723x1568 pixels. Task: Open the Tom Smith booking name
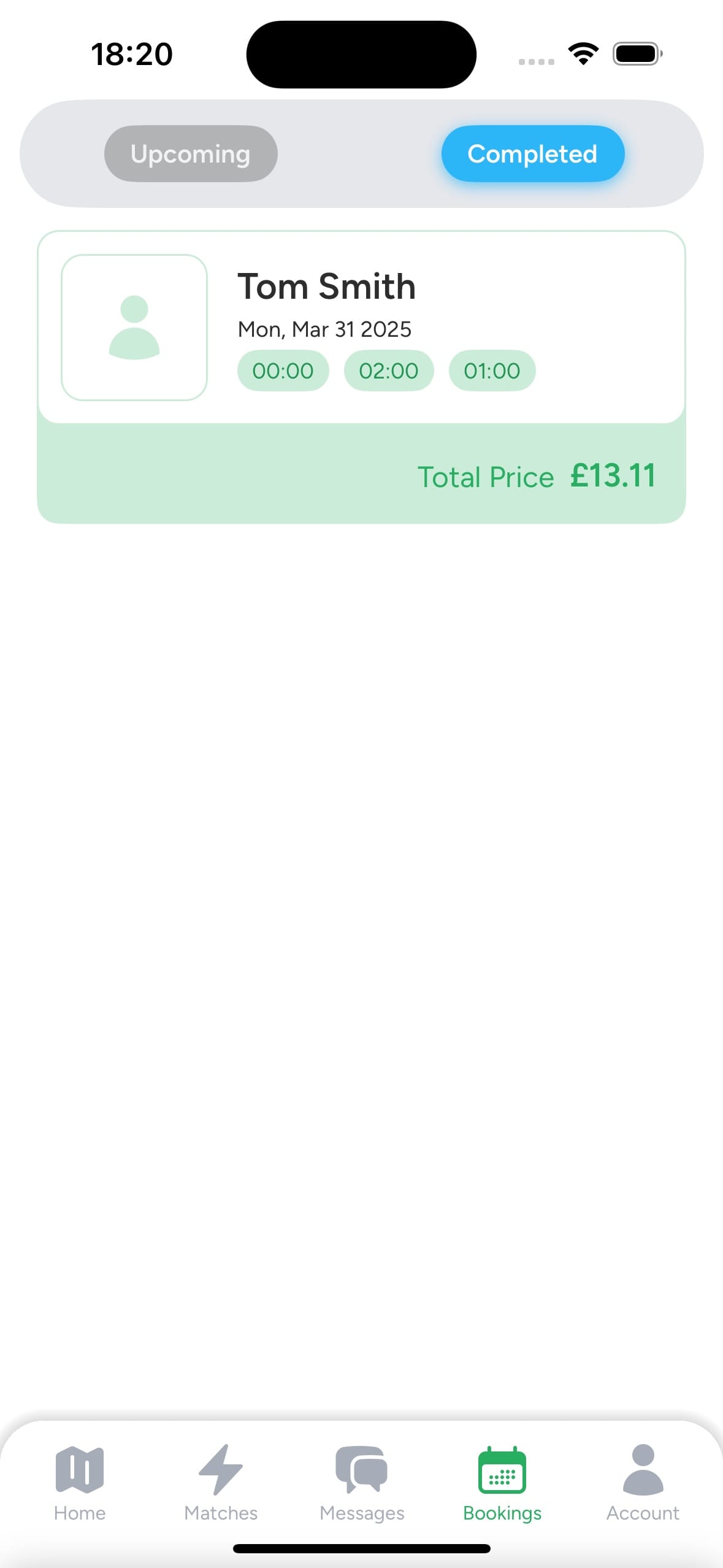pos(327,286)
